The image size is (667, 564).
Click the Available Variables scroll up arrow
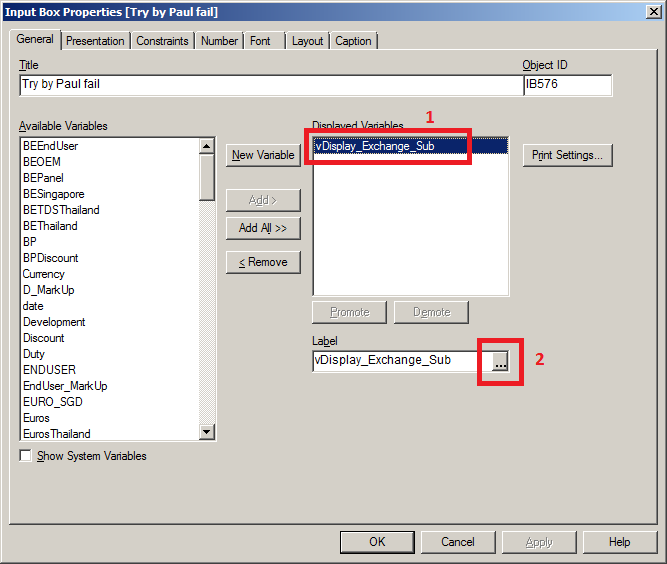point(207,146)
